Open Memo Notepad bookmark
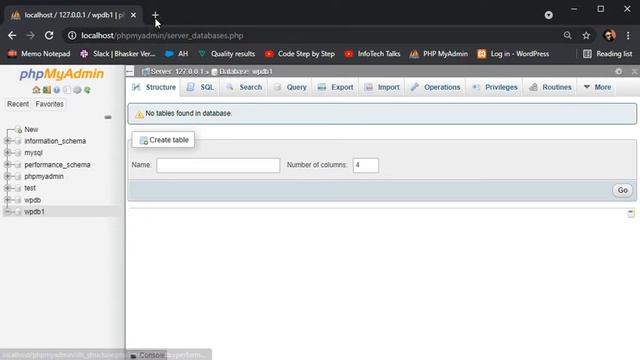Screen dimensions: 640x360 point(39,54)
